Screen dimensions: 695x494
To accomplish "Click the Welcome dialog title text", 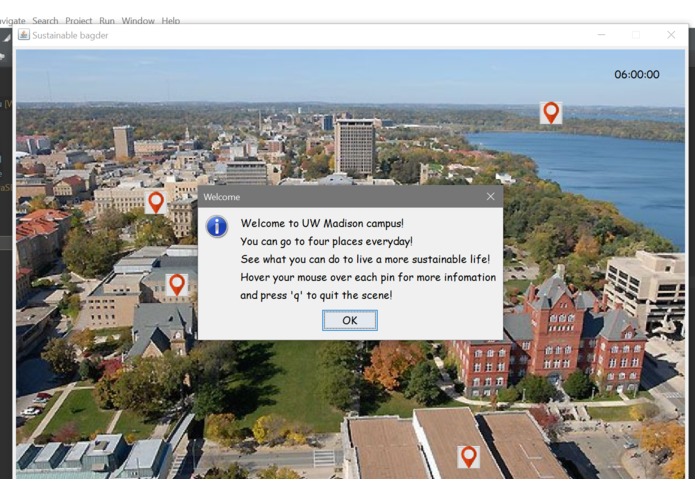I will (222, 197).
